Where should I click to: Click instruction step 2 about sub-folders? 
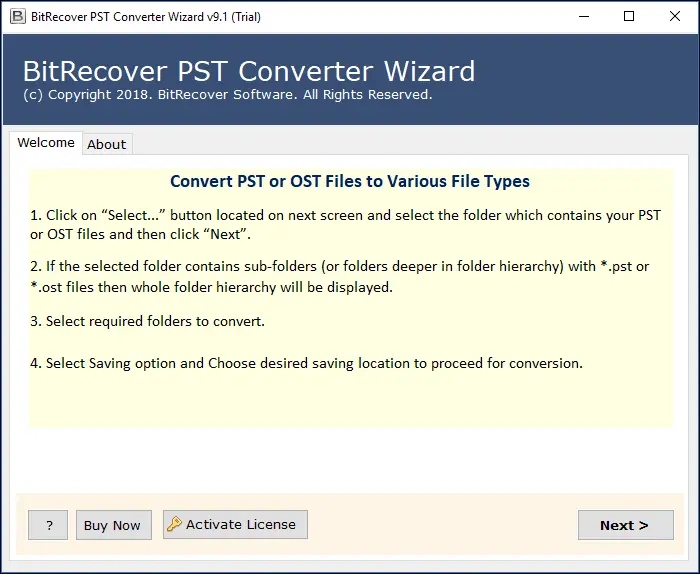pyautogui.click(x=339, y=275)
